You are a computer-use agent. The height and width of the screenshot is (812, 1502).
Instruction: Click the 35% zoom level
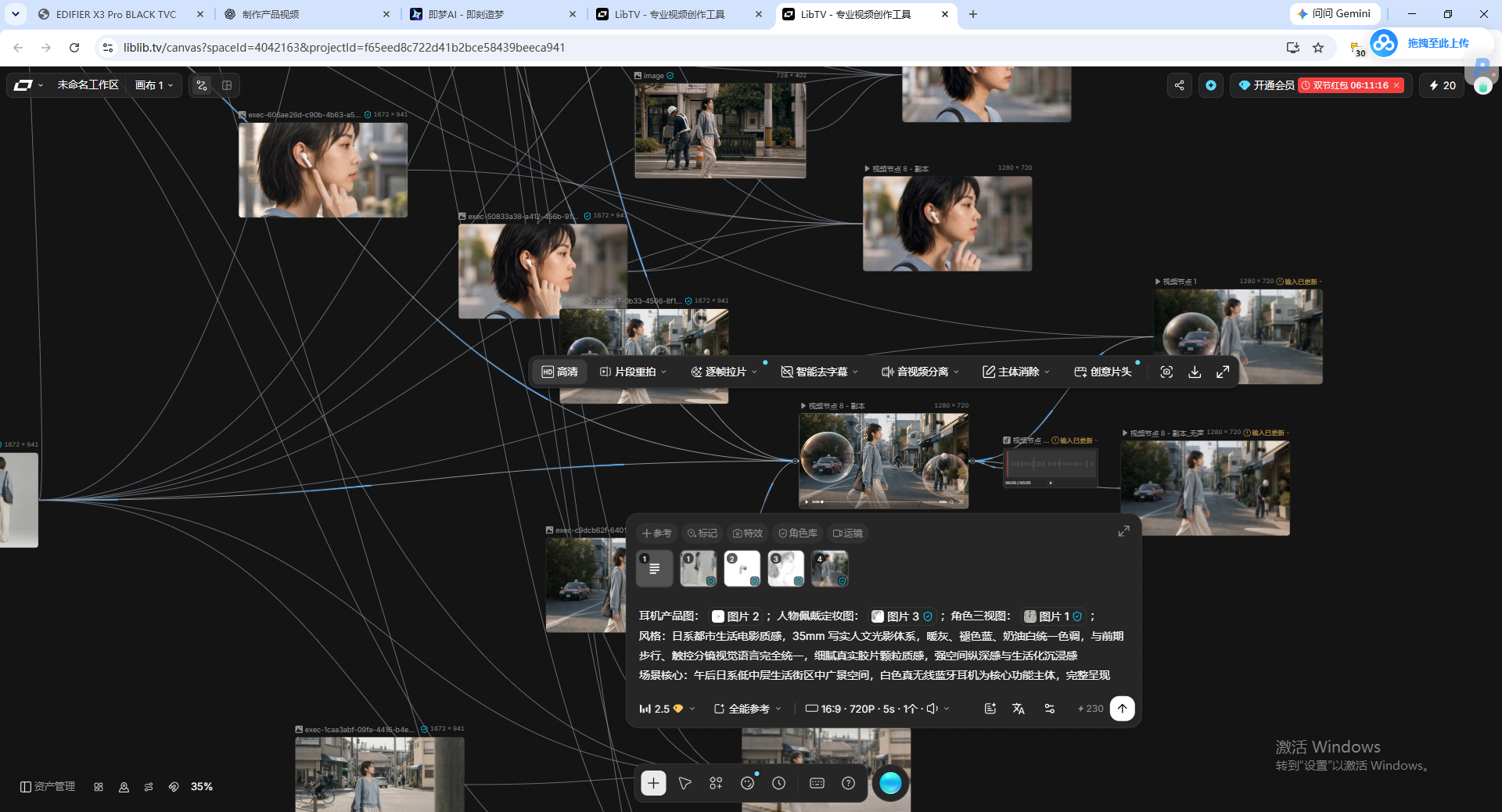point(202,787)
